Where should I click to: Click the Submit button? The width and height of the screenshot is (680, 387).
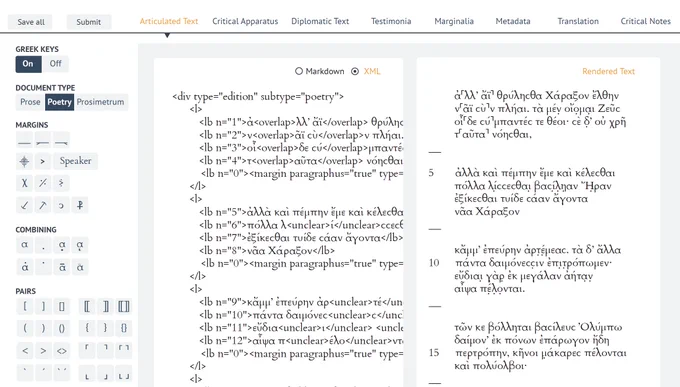88,22
